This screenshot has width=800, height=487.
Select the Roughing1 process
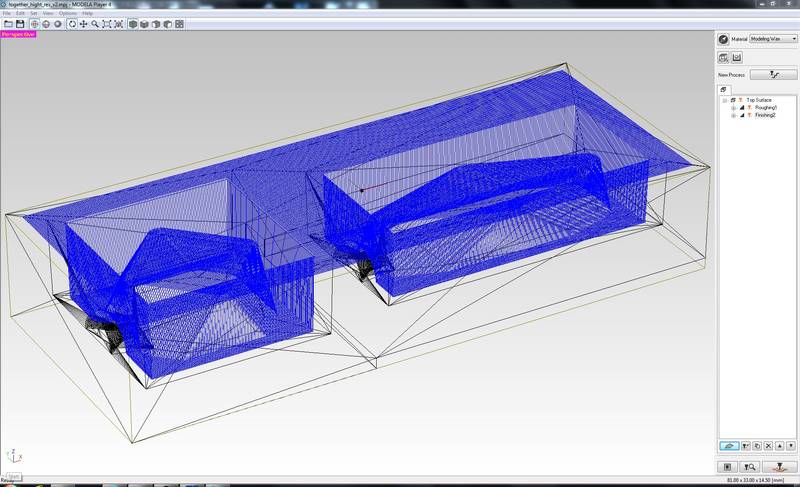tap(766, 108)
